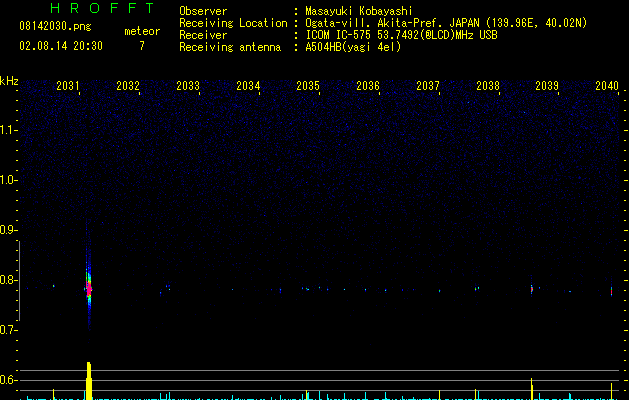Click the timestamp 02.08.14 20:30
The height and width of the screenshot is (400, 629).
click(61, 46)
